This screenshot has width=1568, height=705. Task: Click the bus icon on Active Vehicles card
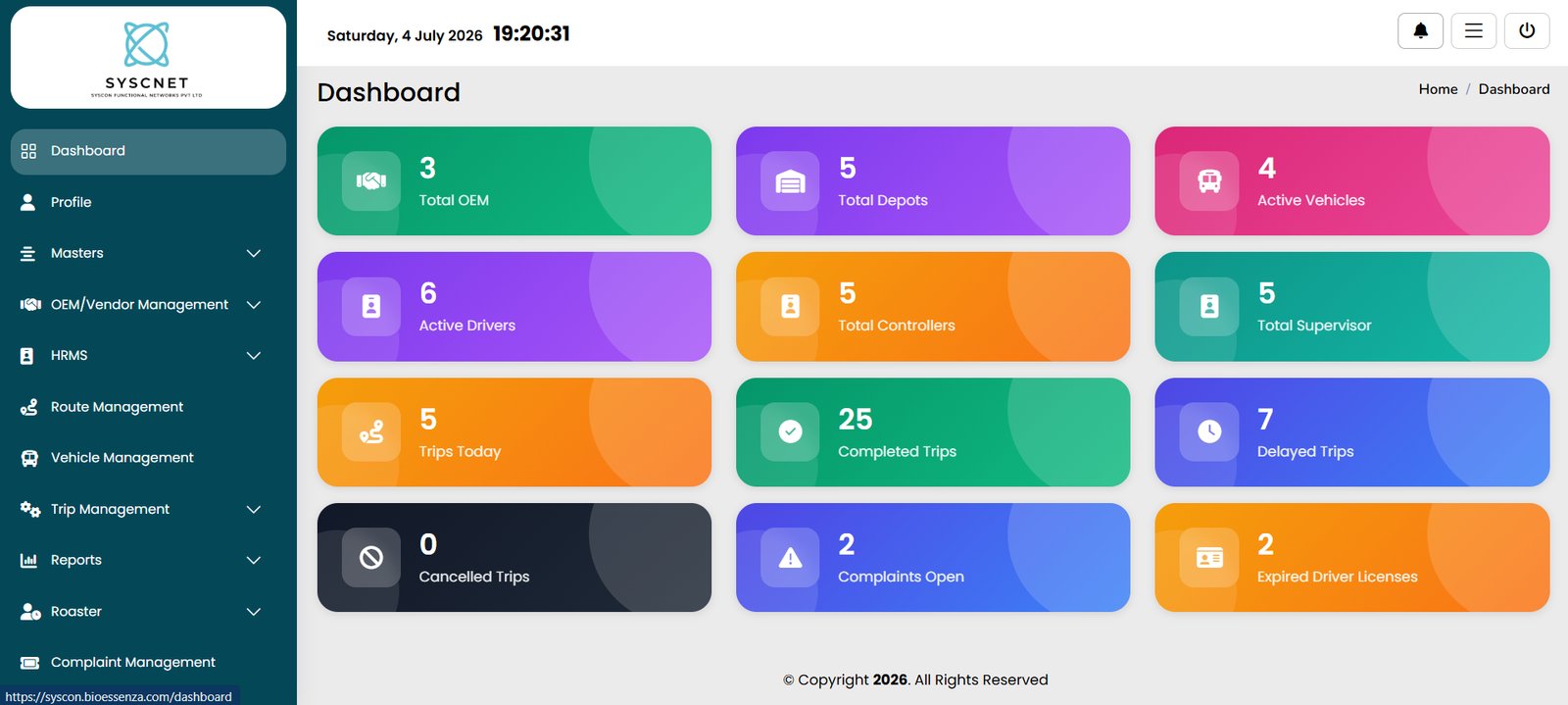coord(1209,181)
